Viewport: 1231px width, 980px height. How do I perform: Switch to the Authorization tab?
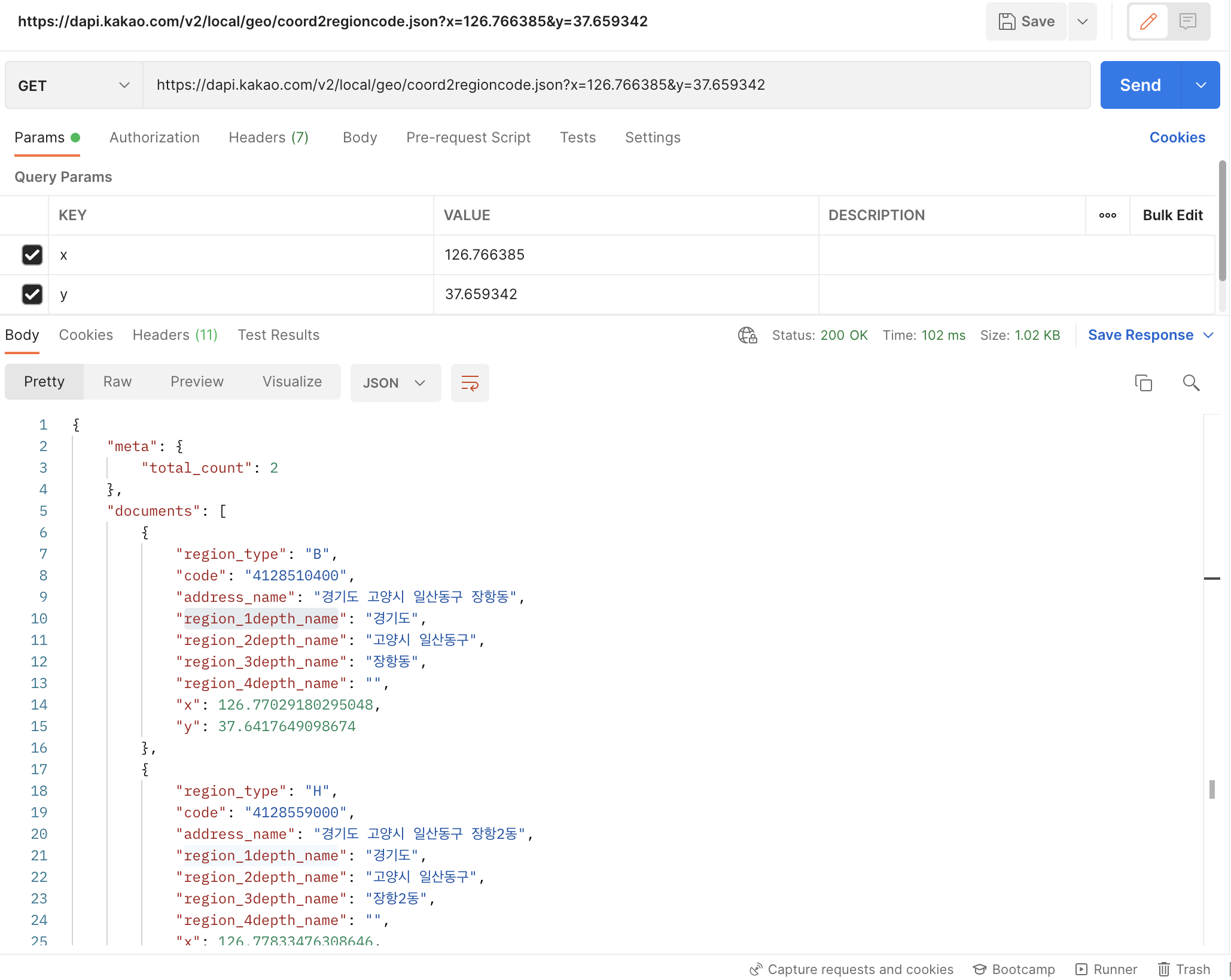point(154,138)
